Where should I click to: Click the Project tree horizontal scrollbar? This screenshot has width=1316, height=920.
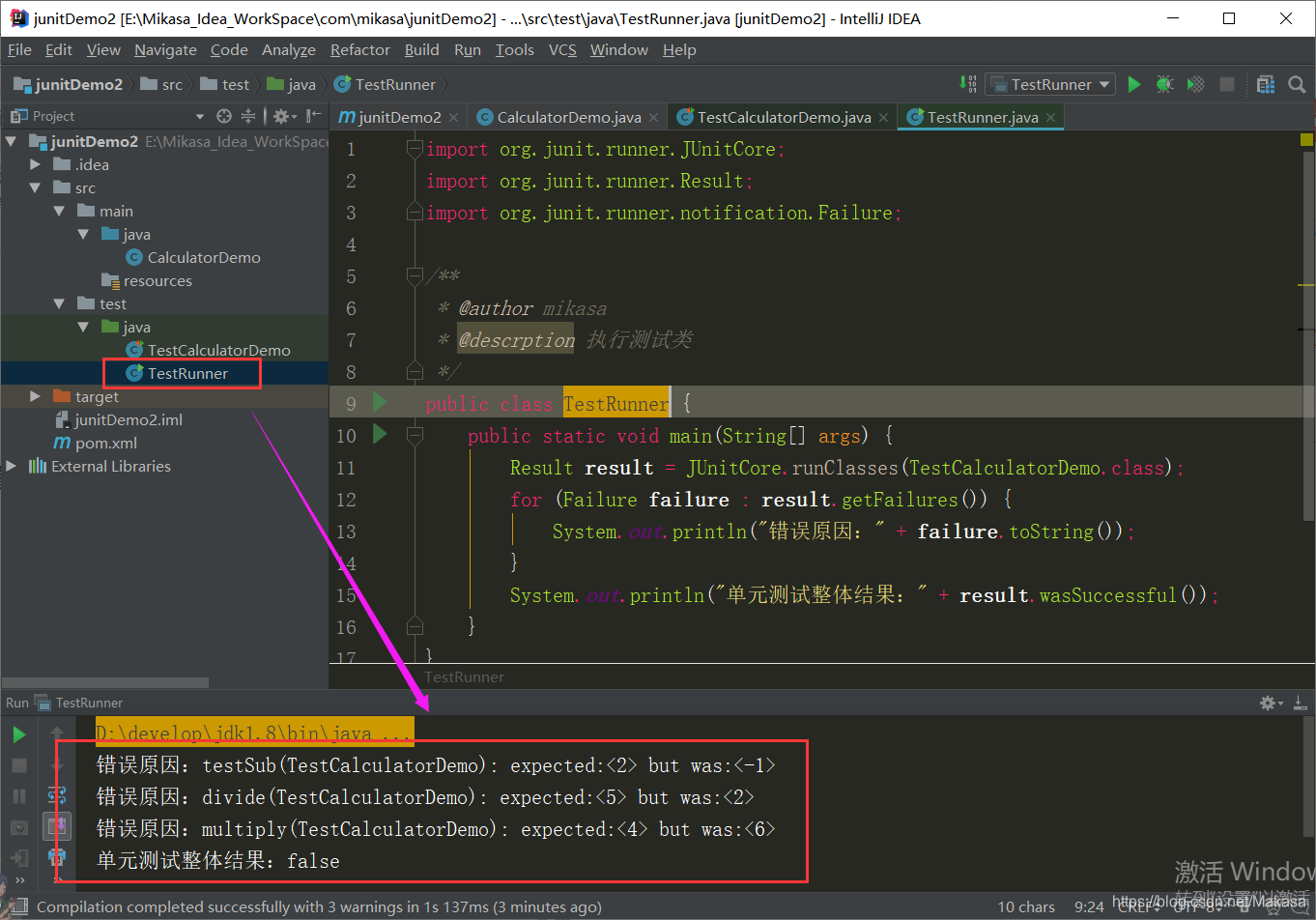pos(104,682)
